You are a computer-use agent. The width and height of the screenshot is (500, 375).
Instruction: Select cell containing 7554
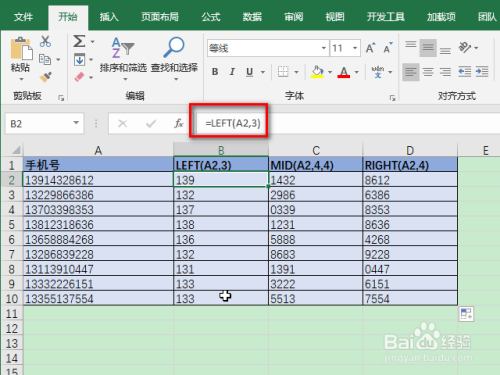pyautogui.click(x=410, y=299)
